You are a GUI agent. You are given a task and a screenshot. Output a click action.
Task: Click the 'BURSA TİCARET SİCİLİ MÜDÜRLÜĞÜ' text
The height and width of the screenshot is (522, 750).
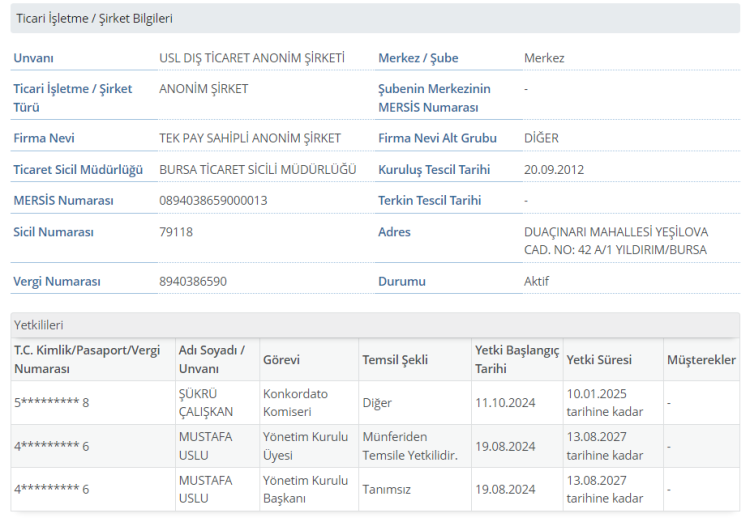point(258,170)
